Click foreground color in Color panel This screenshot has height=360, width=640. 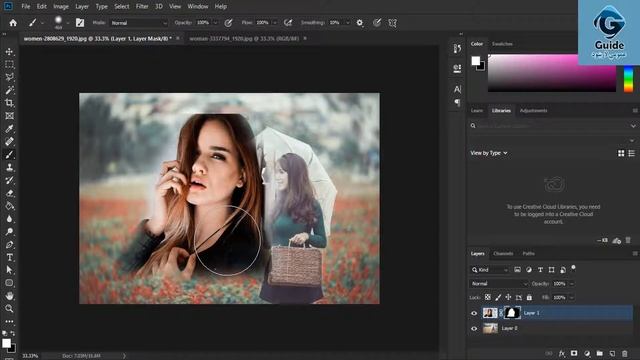pos(476,61)
